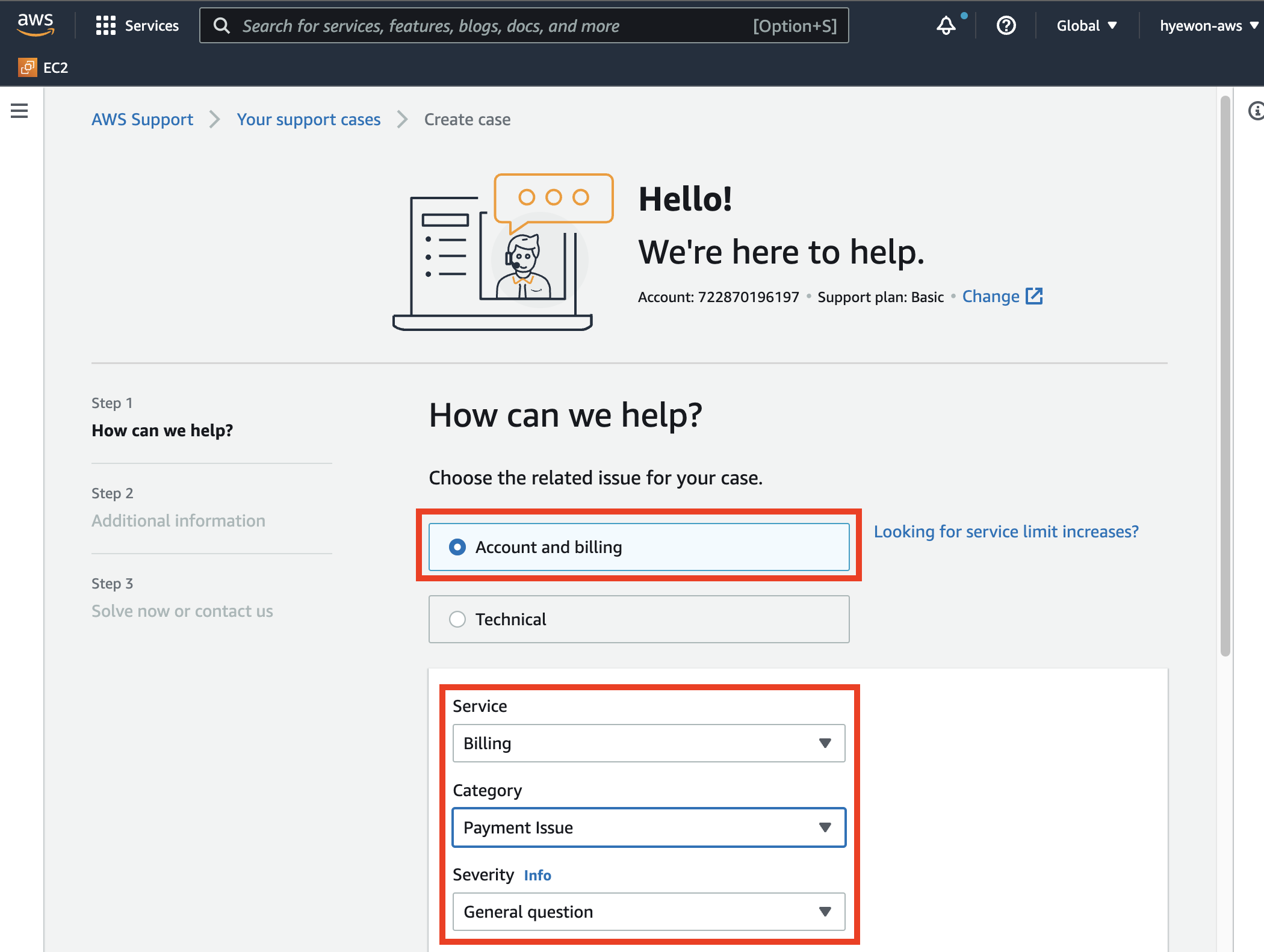Viewport: 1264px width, 952px height.
Task: Open the Category dropdown showing Payment Issue
Action: coord(648,827)
